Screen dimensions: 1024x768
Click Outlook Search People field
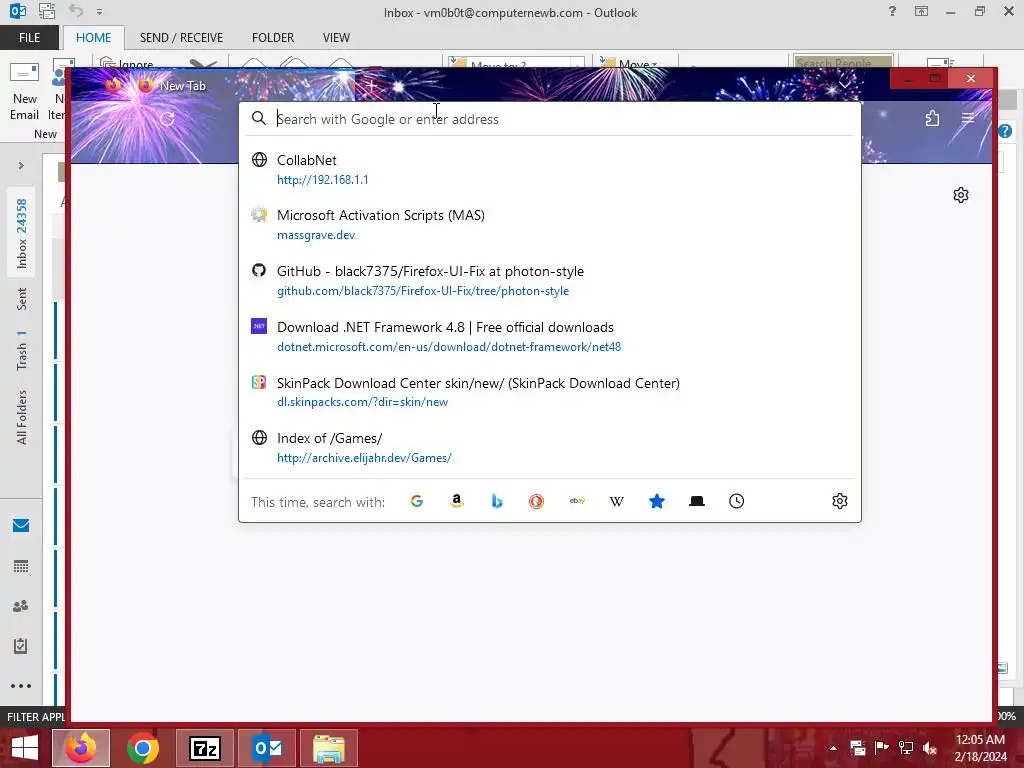(842, 62)
